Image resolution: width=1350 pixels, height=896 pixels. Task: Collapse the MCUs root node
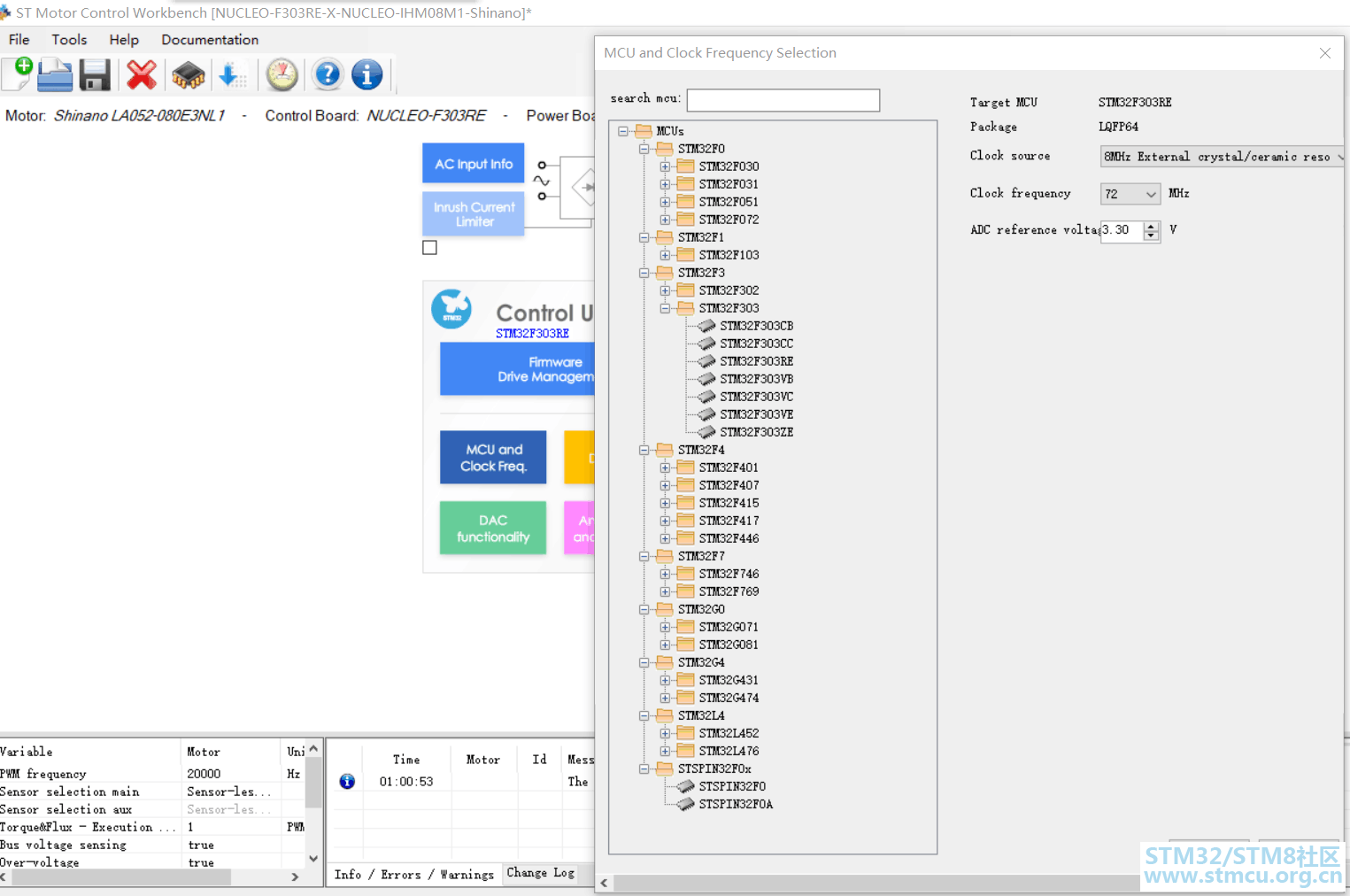coord(623,131)
